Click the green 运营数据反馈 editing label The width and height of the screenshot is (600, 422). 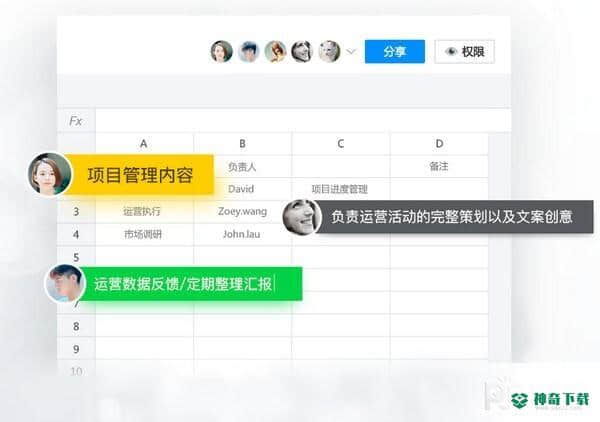[x=191, y=284]
